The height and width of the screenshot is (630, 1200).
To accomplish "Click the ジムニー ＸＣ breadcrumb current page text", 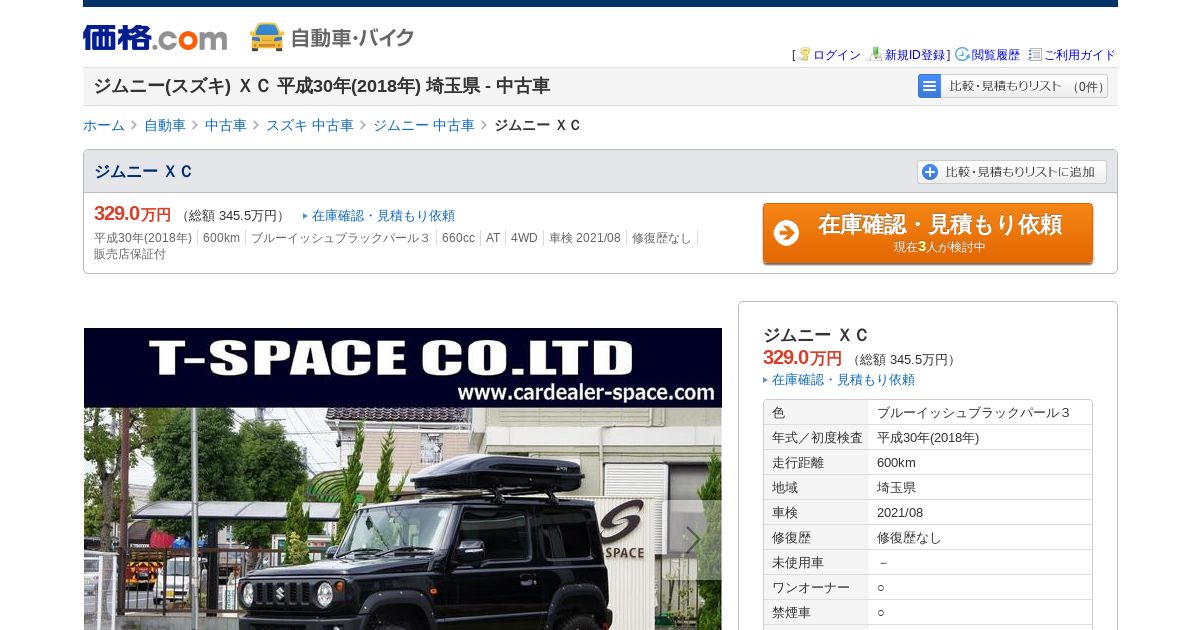I will [537, 125].
